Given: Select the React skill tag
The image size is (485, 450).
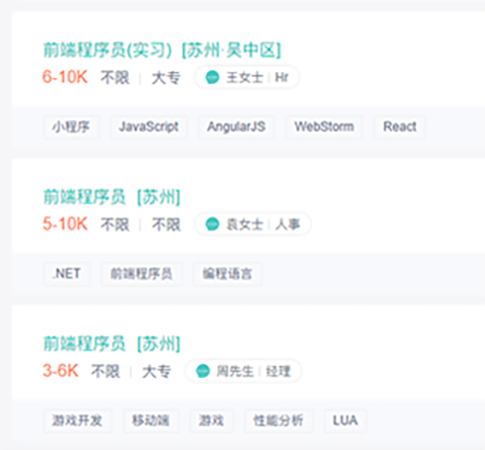Looking at the screenshot, I should (x=400, y=127).
